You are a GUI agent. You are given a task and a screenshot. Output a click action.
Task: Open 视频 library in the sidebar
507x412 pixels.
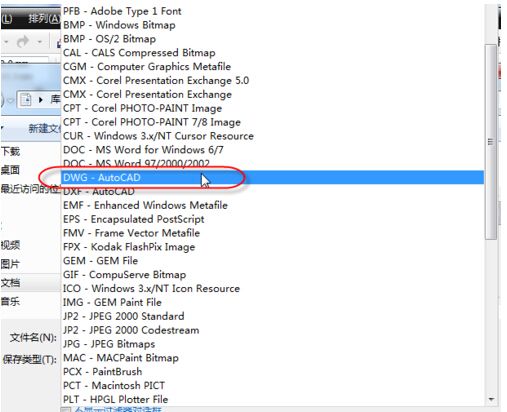click(x=10, y=245)
